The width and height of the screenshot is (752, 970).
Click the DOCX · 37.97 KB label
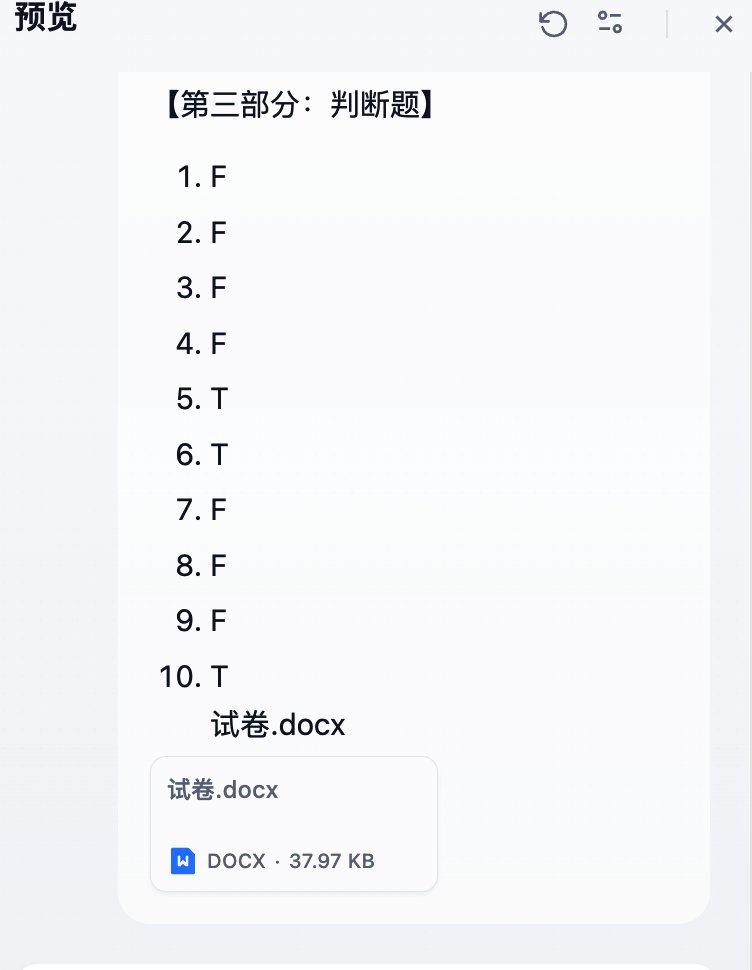pos(289,861)
